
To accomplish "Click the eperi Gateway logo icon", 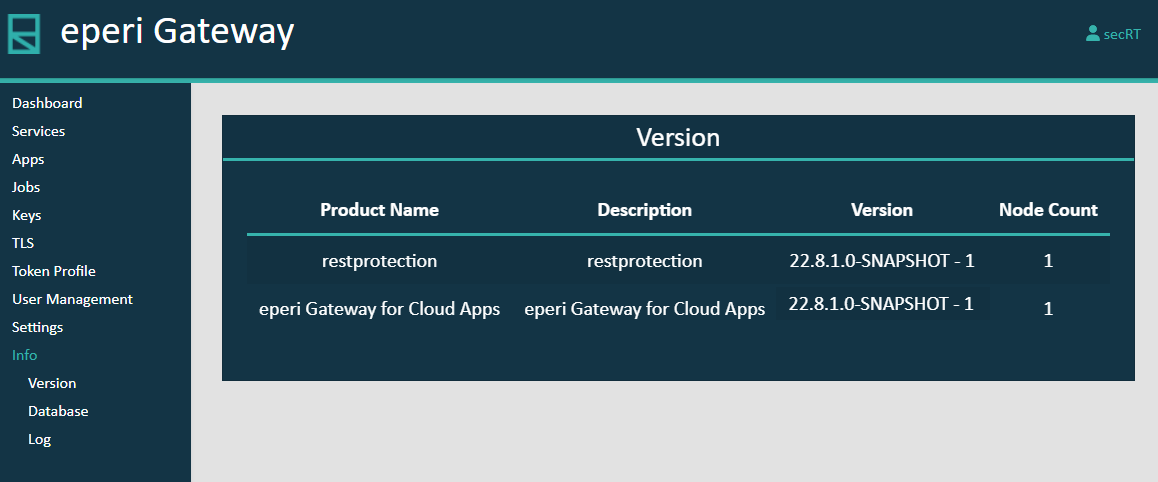I will click(24, 34).
